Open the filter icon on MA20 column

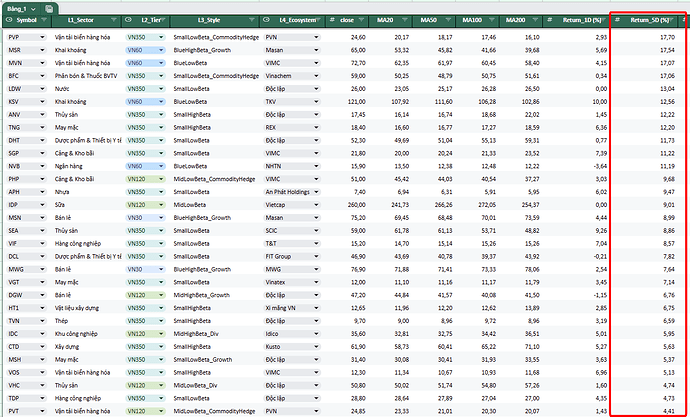coord(404,20)
